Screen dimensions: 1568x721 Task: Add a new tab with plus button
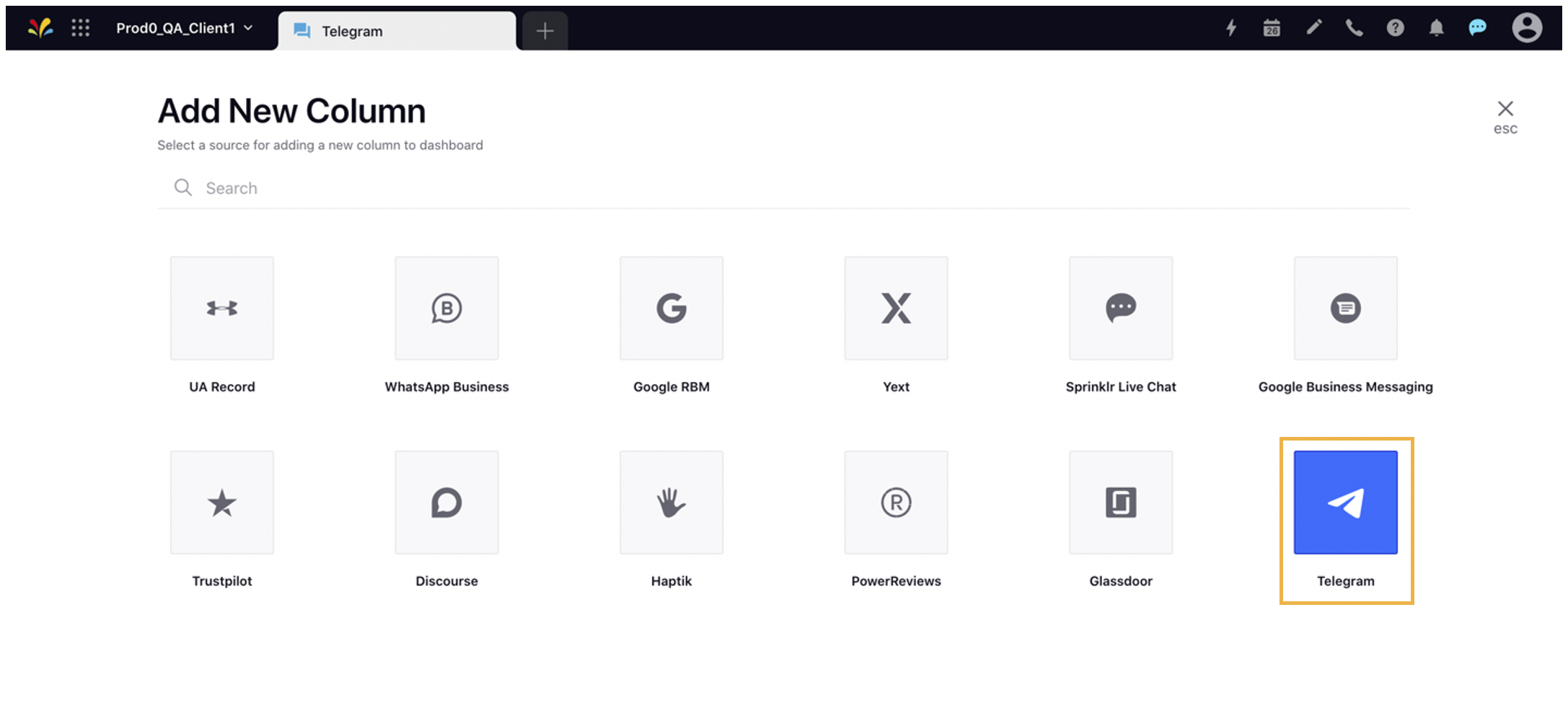(x=545, y=31)
